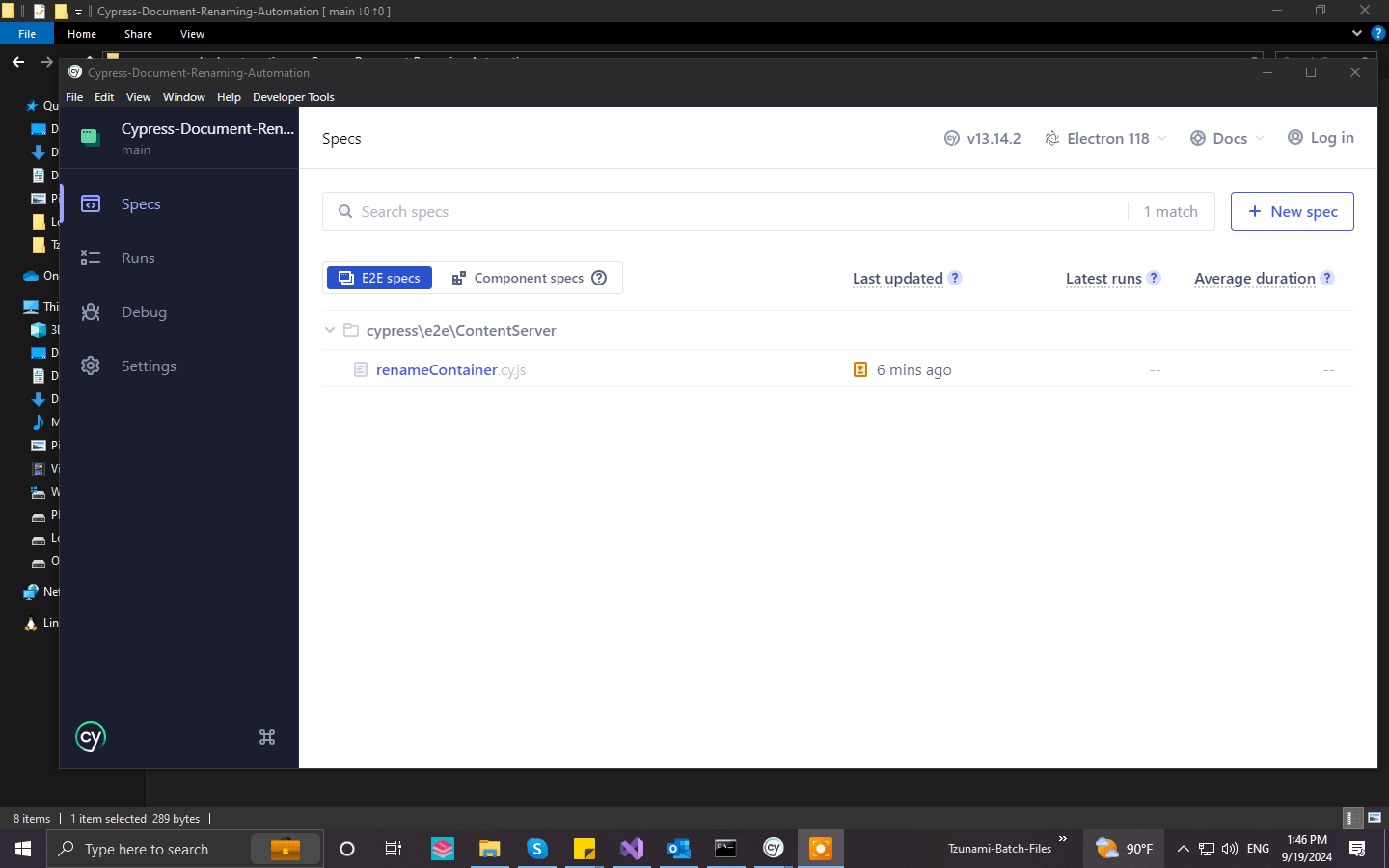Click the Windows search box
The height and width of the screenshot is (868, 1389).
(x=185, y=849)
